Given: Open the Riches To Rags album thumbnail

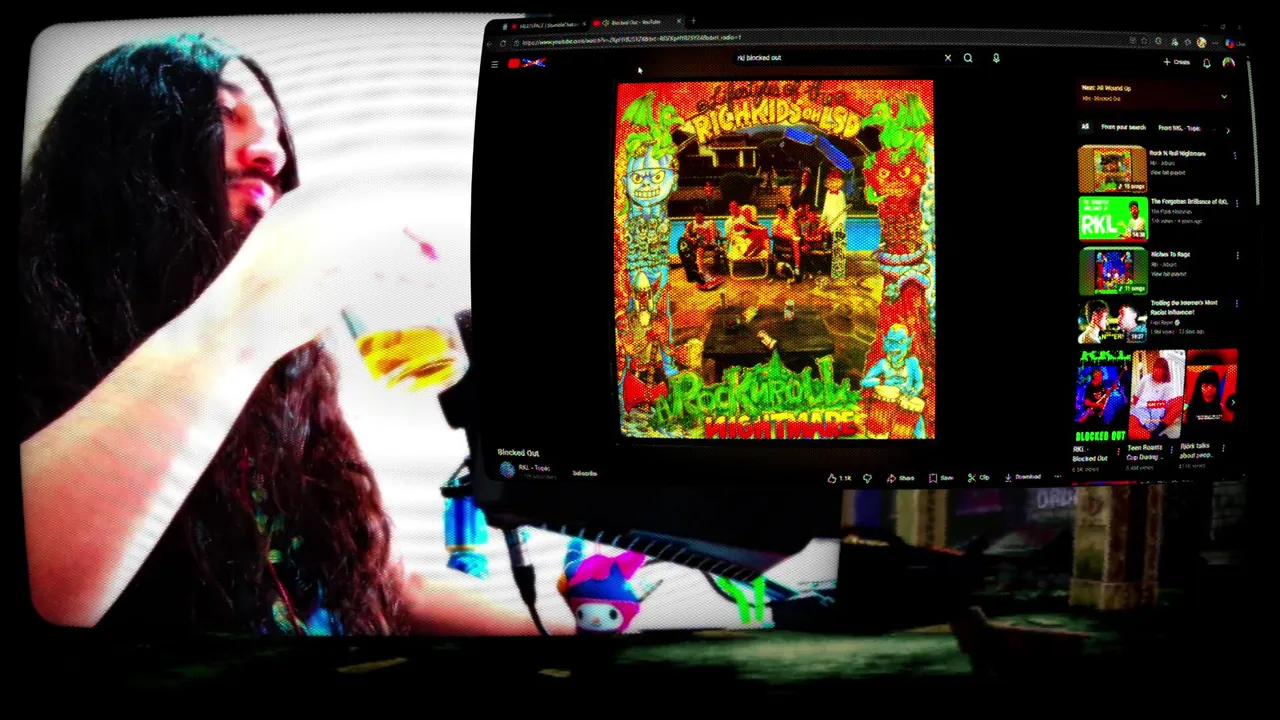Looking at the screenshot, I should pyautogui.click(x=1112, y=270).
